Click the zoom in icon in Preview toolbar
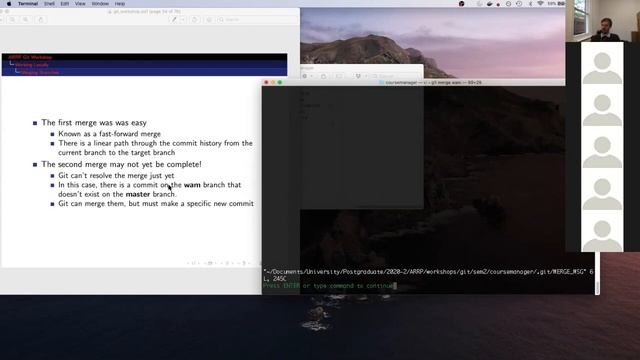 click(x=25, y=20)
